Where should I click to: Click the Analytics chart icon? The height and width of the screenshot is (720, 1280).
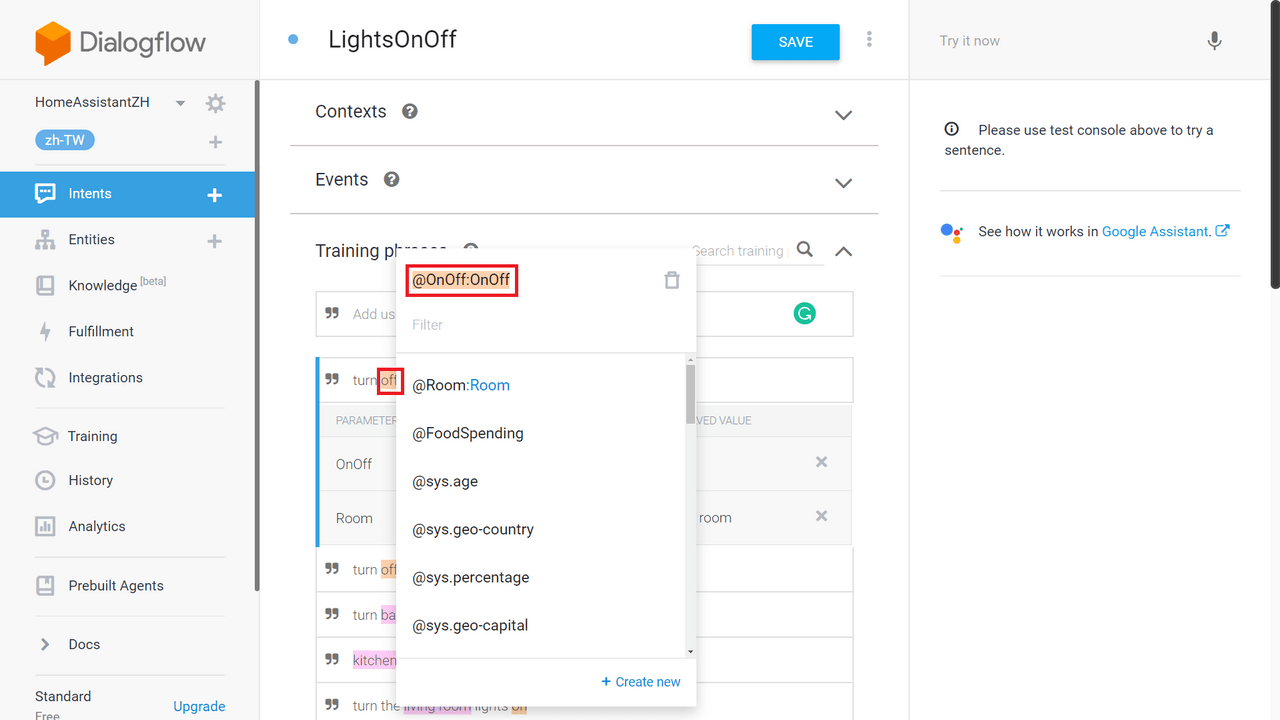click(x=45, y=526)
